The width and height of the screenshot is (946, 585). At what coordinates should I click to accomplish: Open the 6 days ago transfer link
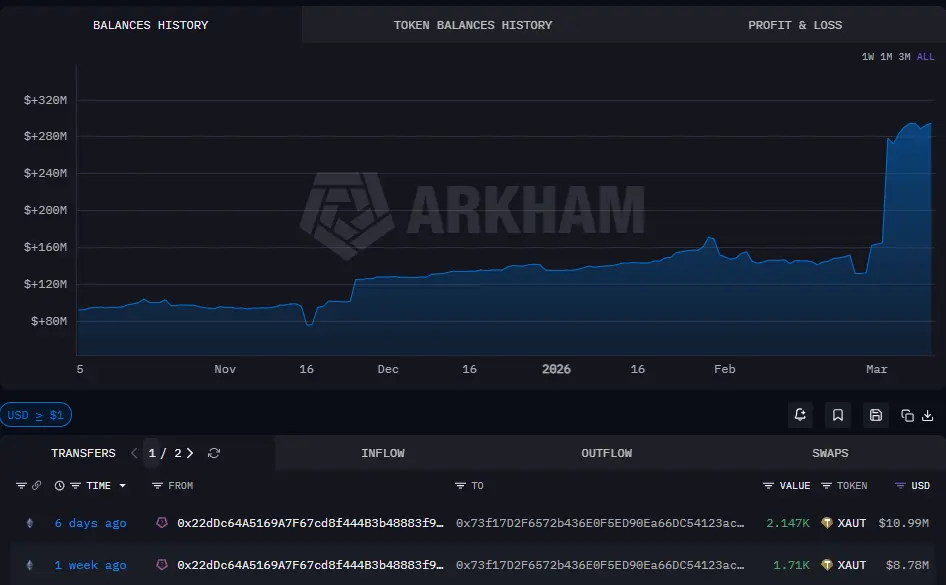pyautogui.click(x=90, y=523)
